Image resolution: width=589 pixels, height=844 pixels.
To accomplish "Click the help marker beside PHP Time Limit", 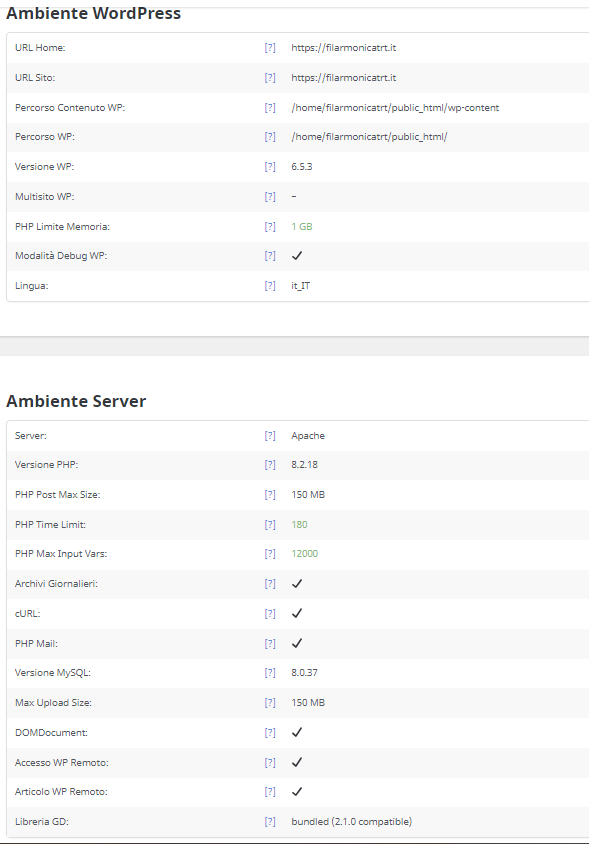I will [270, 524].
